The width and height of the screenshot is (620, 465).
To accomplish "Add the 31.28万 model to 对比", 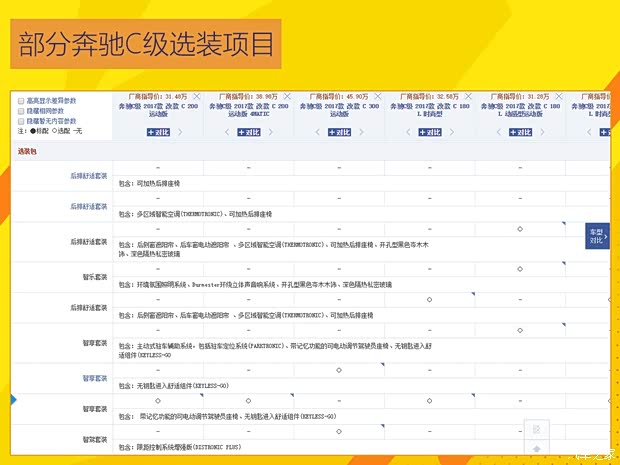I will pyautogui.click(x=520, y=132).
